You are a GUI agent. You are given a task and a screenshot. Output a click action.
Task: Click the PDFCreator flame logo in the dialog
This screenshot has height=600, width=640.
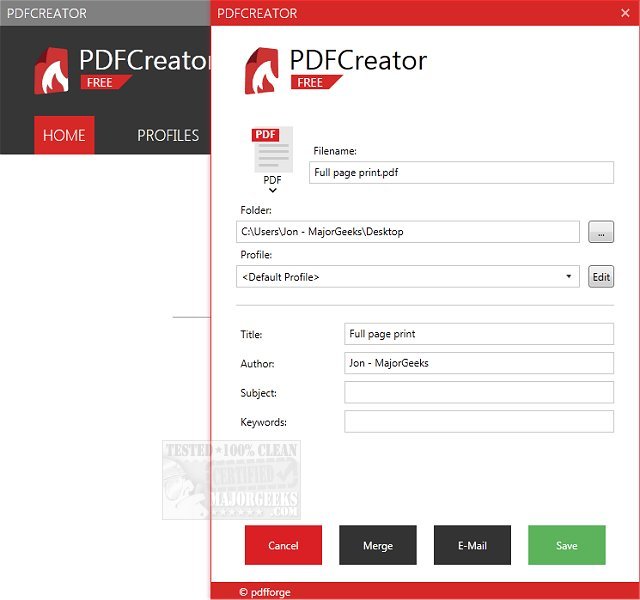(x=263, y=70)
